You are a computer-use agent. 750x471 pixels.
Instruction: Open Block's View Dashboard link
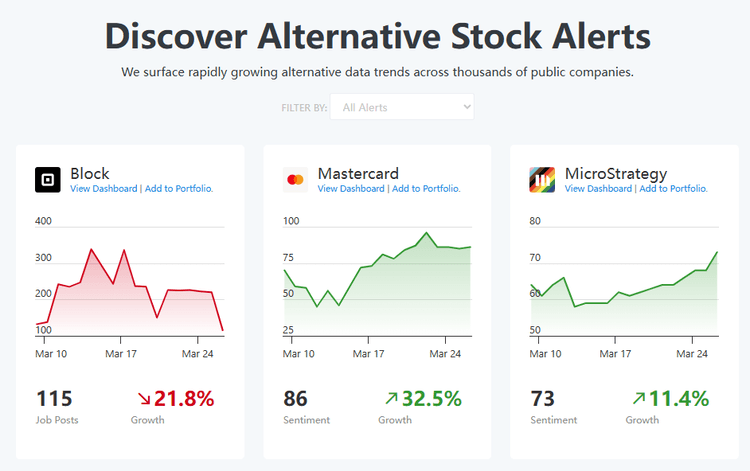pos(104,188)
